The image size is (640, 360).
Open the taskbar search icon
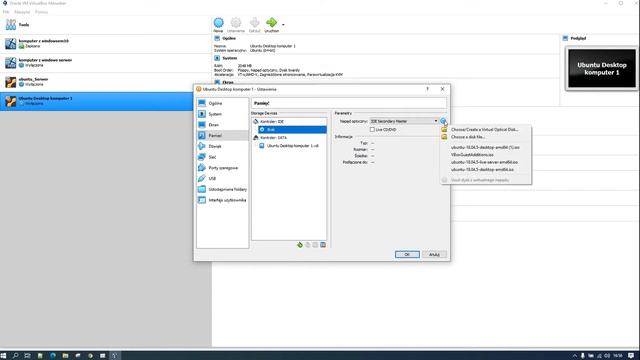click(x=16, y=356)
